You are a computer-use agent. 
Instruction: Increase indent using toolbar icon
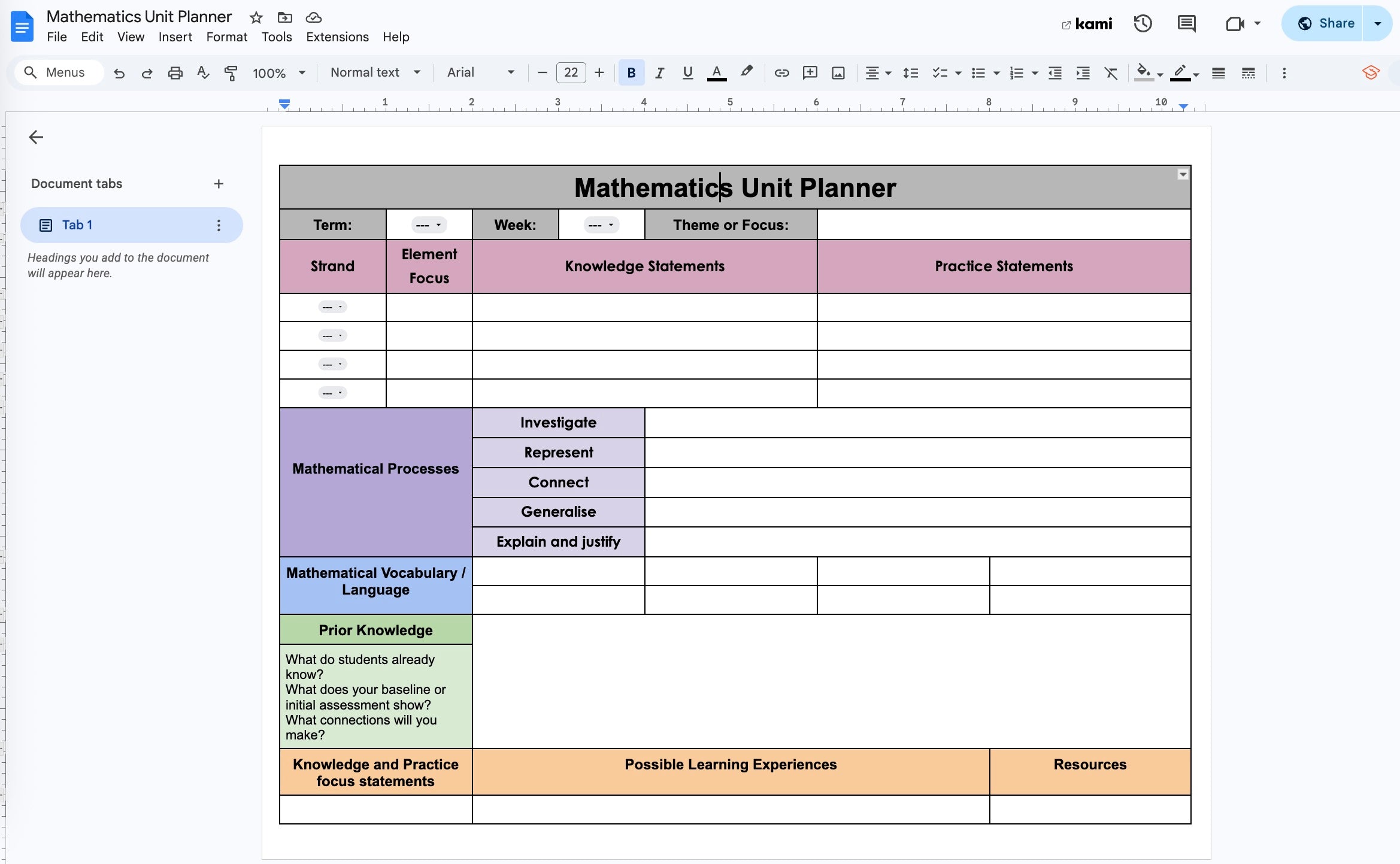(x=1083, y=73)
